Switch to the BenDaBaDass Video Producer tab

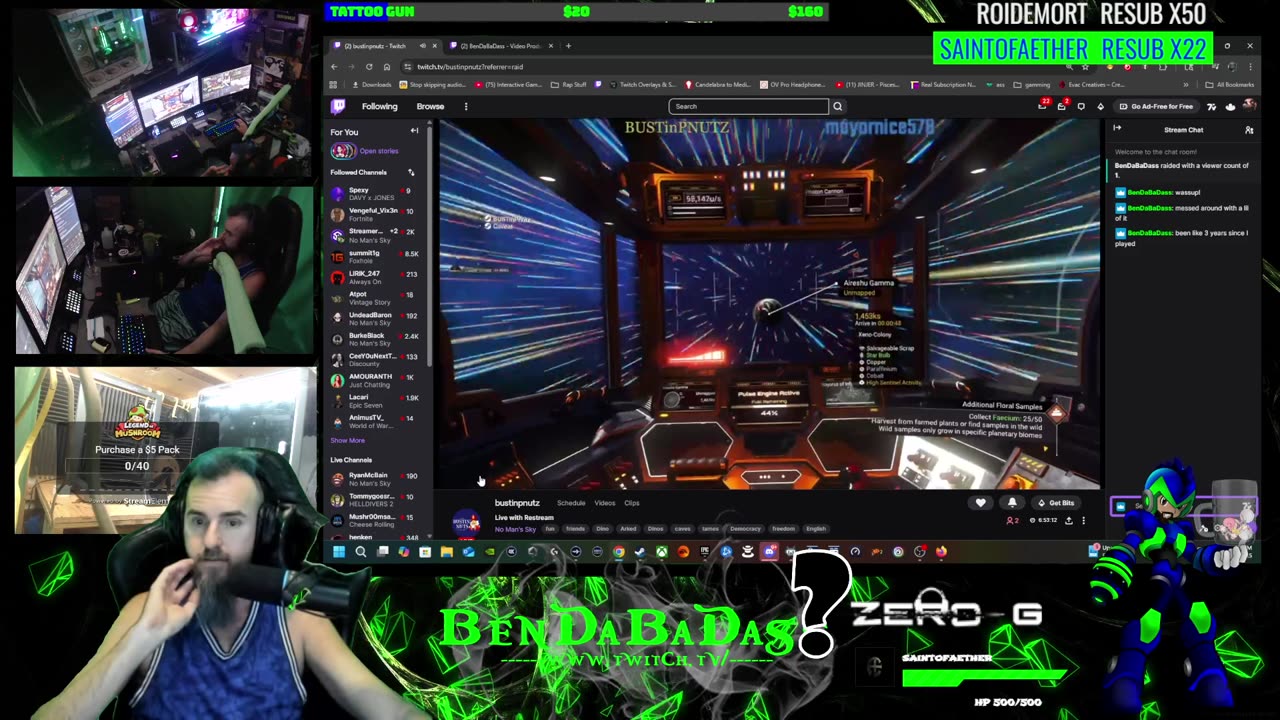click(x=500, y=46)
